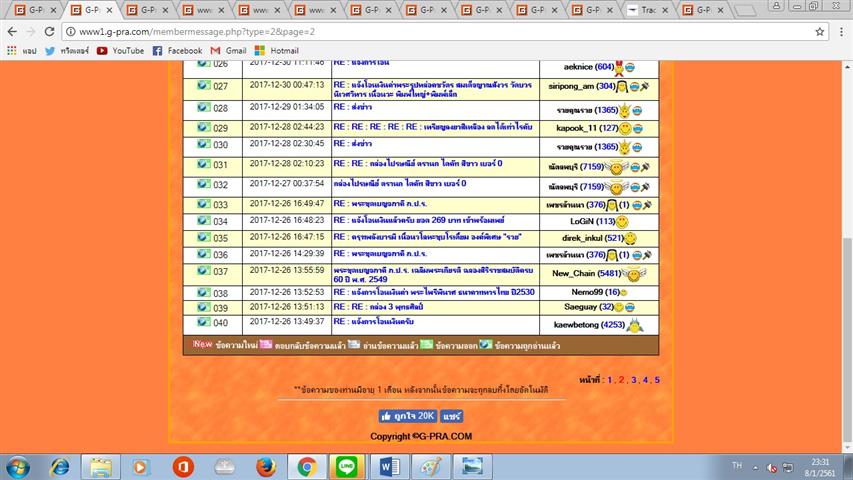Image resolution: width=853 pixels, height=480 pixels.
Task: Click the Facebook Like button (20K)
Action: (407, 416)
